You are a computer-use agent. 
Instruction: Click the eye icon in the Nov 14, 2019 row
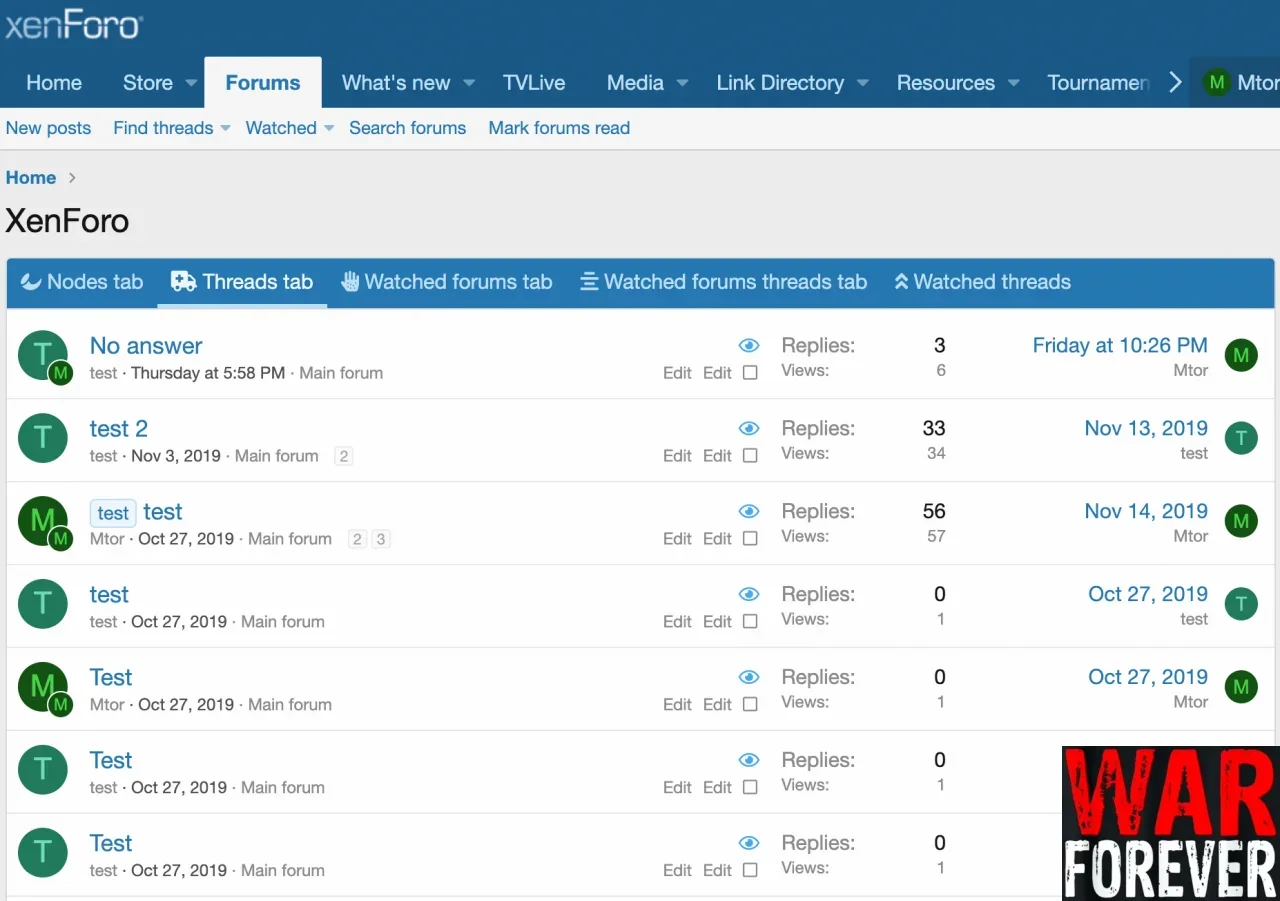[x=749, y=512]
